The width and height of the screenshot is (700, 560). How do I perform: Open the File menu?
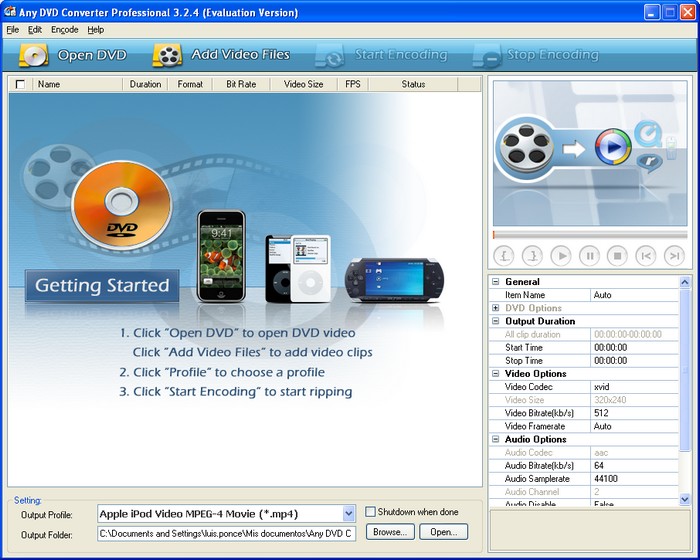point(12,30)
